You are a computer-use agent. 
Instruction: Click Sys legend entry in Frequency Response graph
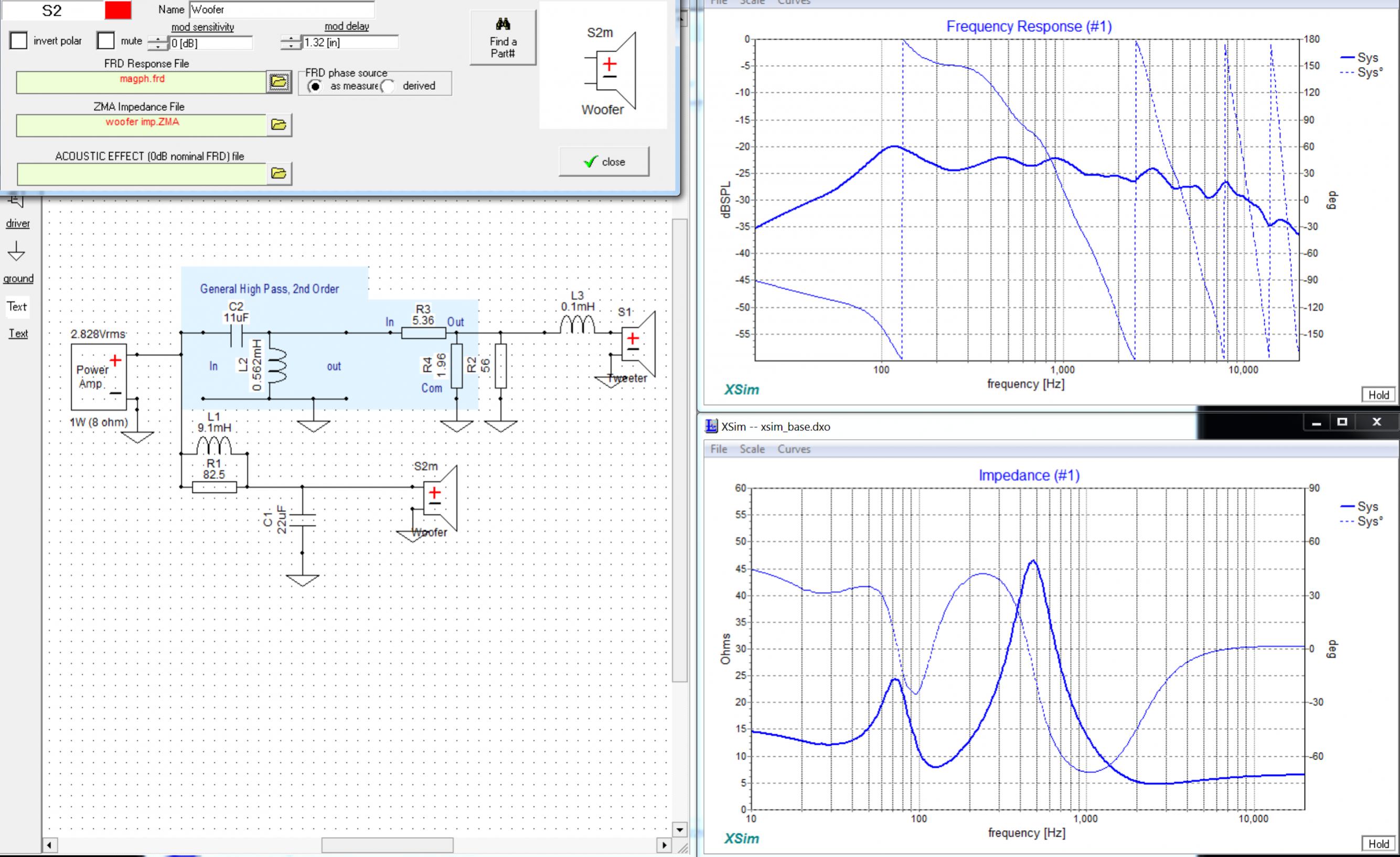point(1359,57)
